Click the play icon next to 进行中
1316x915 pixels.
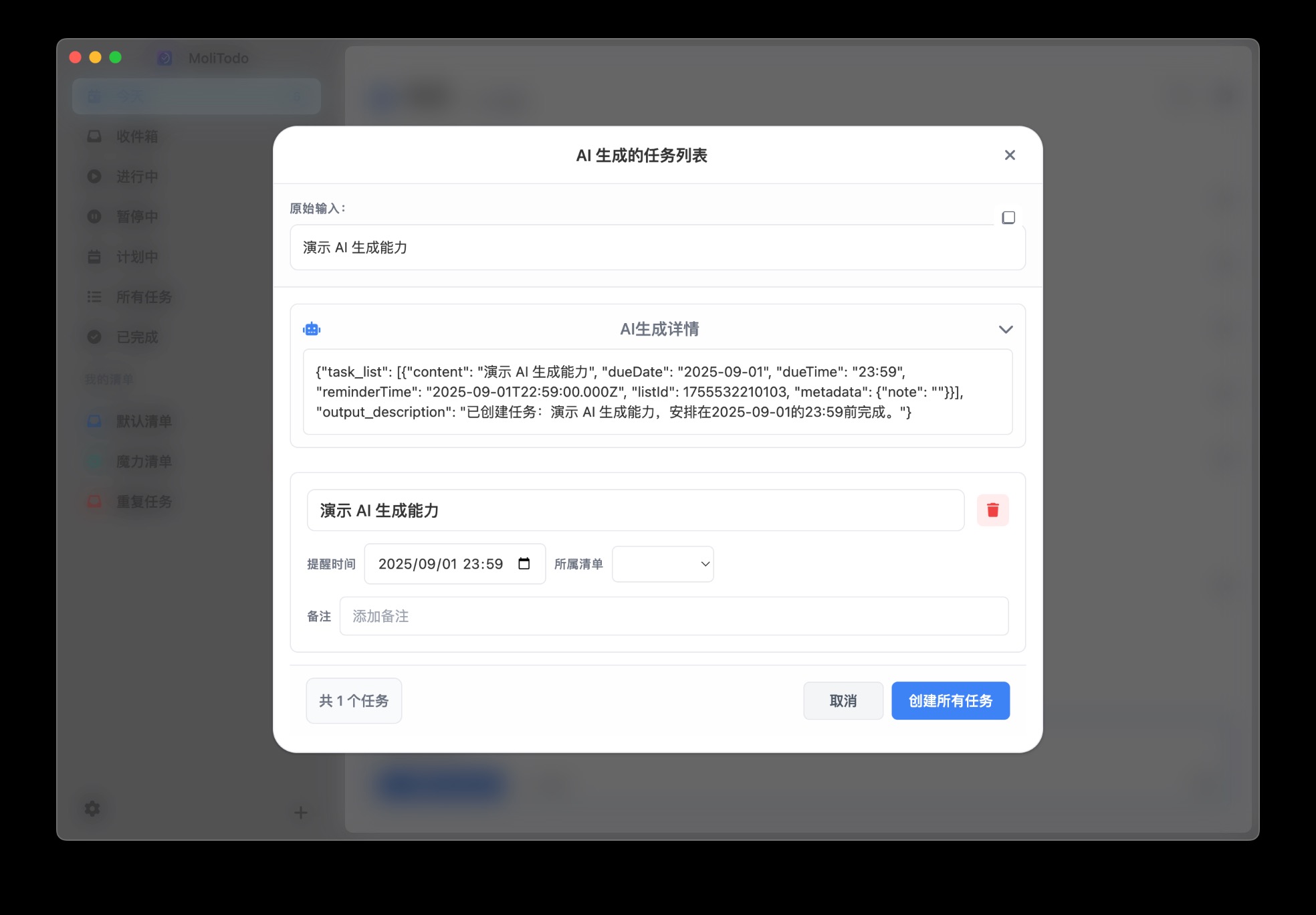[x=94, y=177]
